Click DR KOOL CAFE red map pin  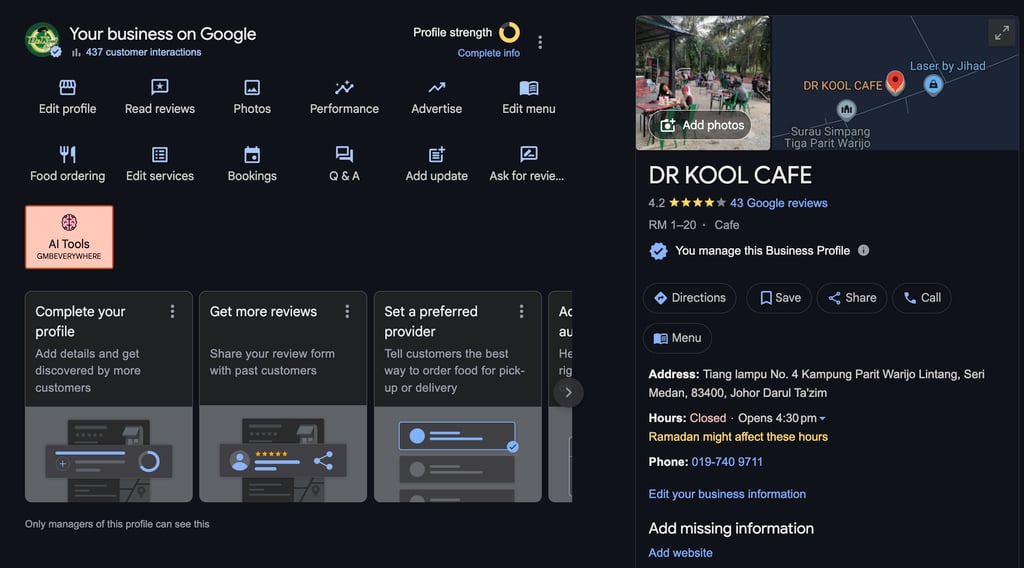click(895, 83)
